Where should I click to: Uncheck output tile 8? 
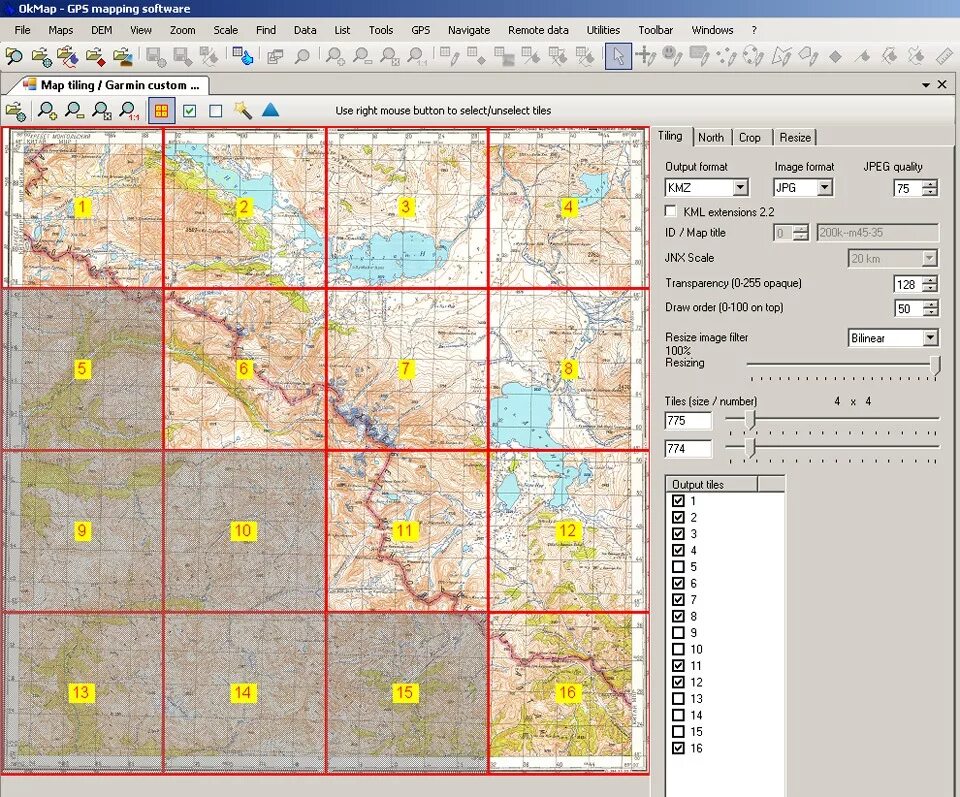click(x=678, y=616)
